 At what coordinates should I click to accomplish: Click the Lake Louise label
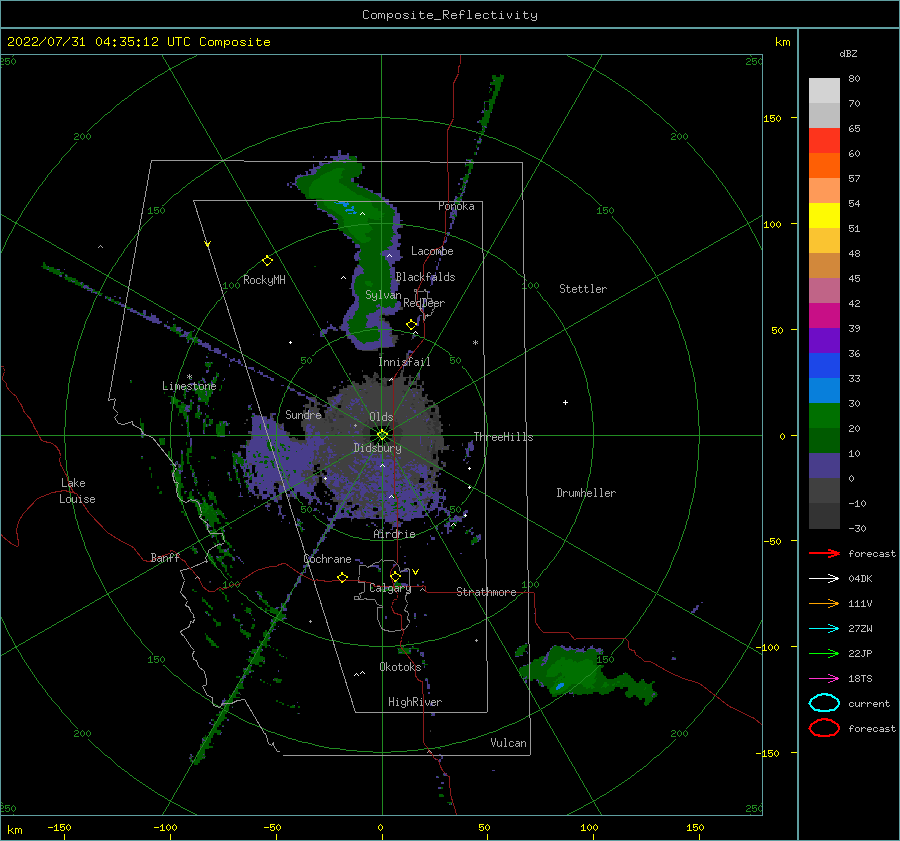[77, 491]
